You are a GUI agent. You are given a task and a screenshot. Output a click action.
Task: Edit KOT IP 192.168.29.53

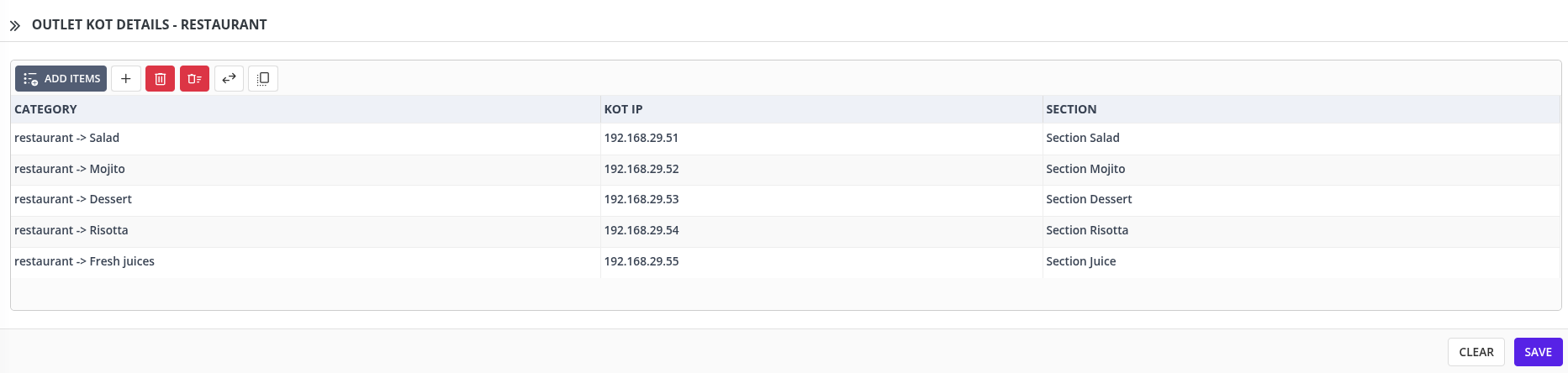coord(641,199)
